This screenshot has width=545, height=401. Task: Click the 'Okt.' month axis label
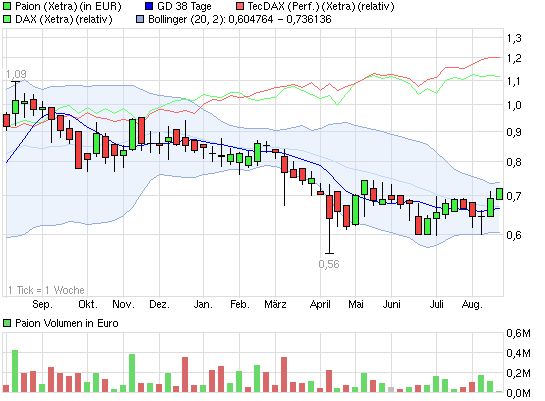(x=88, y=304)
